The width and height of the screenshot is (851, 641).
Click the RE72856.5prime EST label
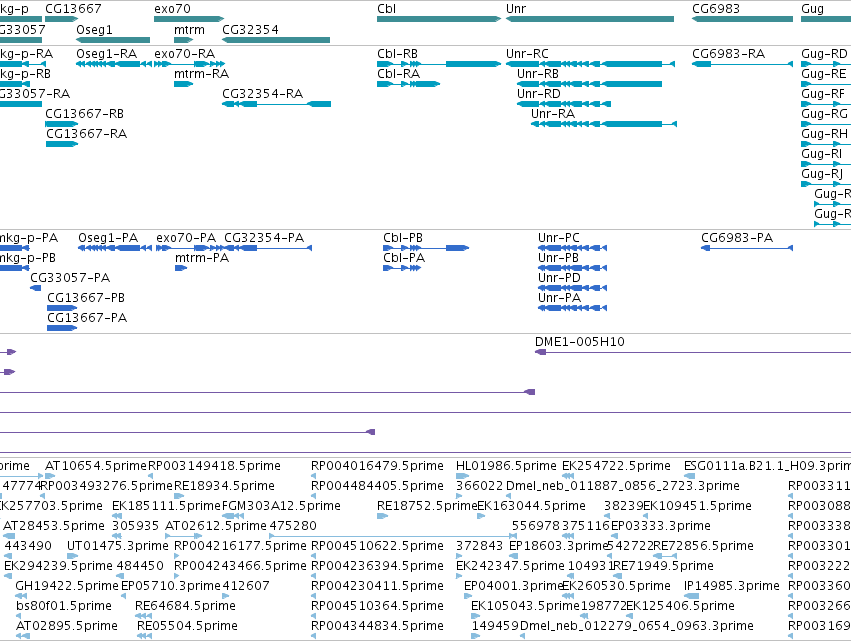(x=703, y=546)
